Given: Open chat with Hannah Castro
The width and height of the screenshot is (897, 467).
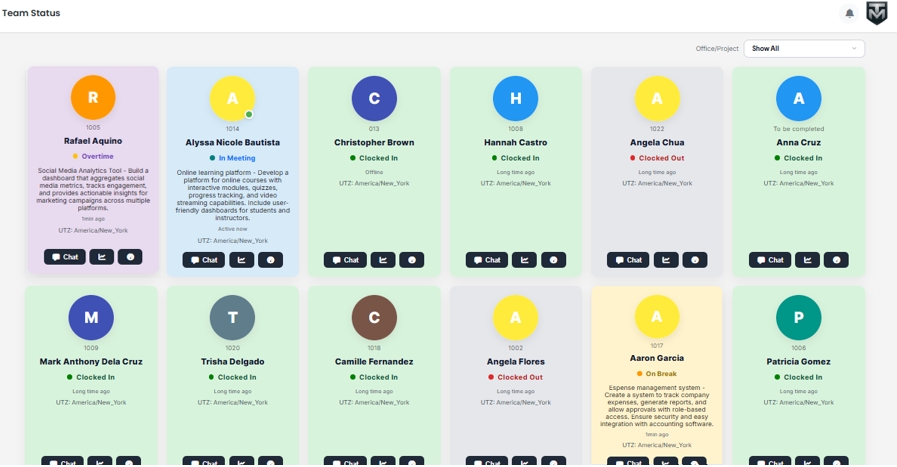Looking at the screenshot, I should pyautogui.click(x=487, y=260).
